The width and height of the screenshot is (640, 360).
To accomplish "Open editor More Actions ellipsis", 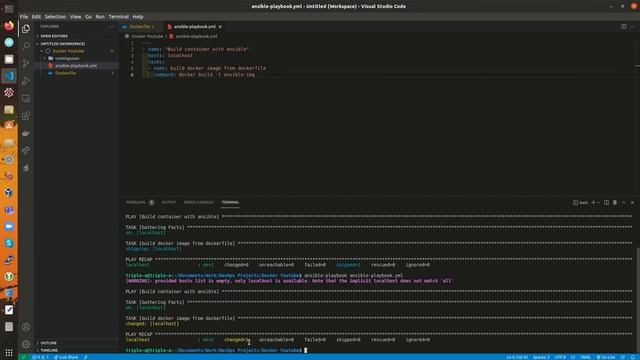I will click(x=632, y=27).
